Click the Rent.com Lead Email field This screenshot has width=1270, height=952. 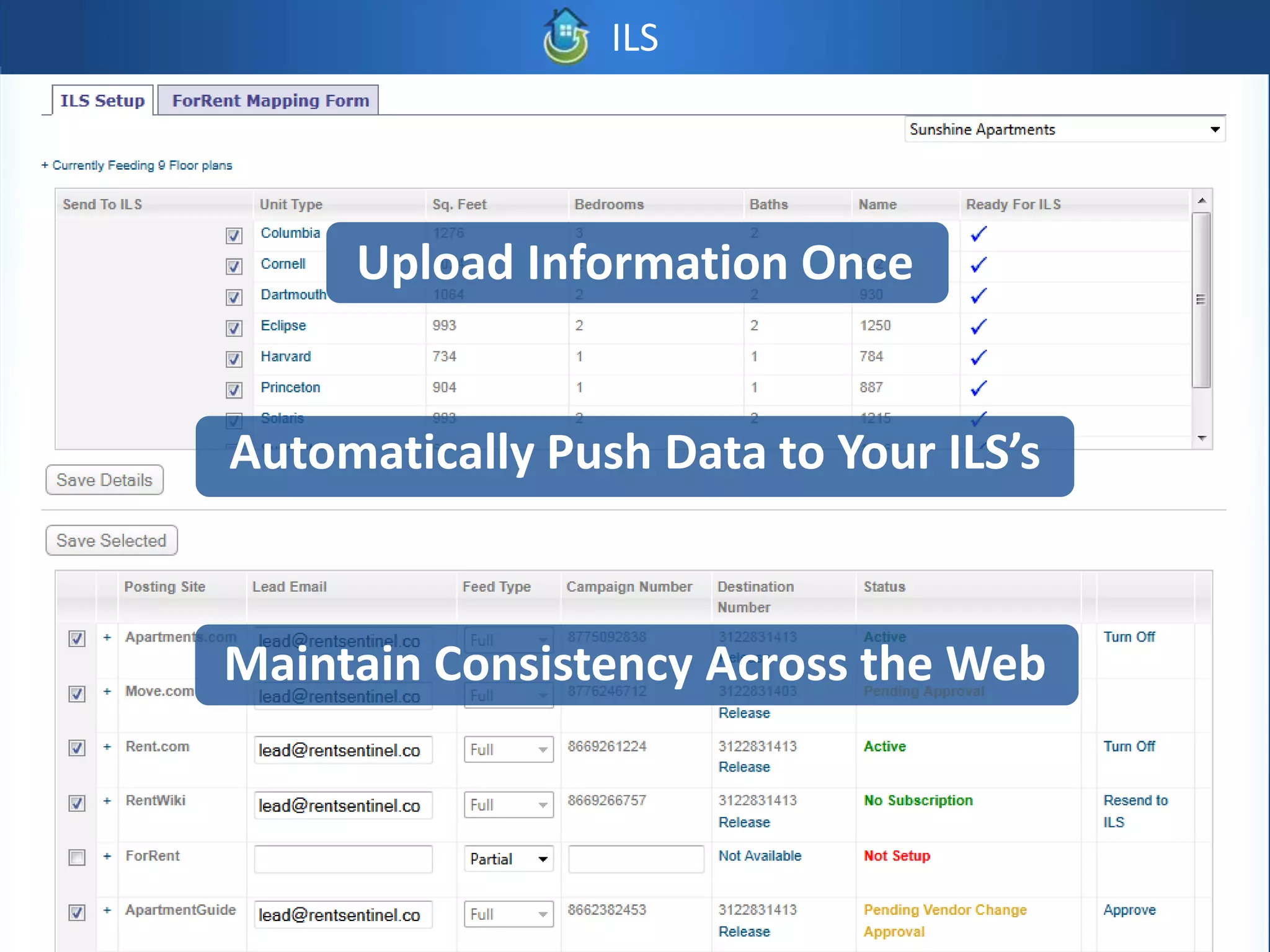pyautogui.click(x=343, y=750)
